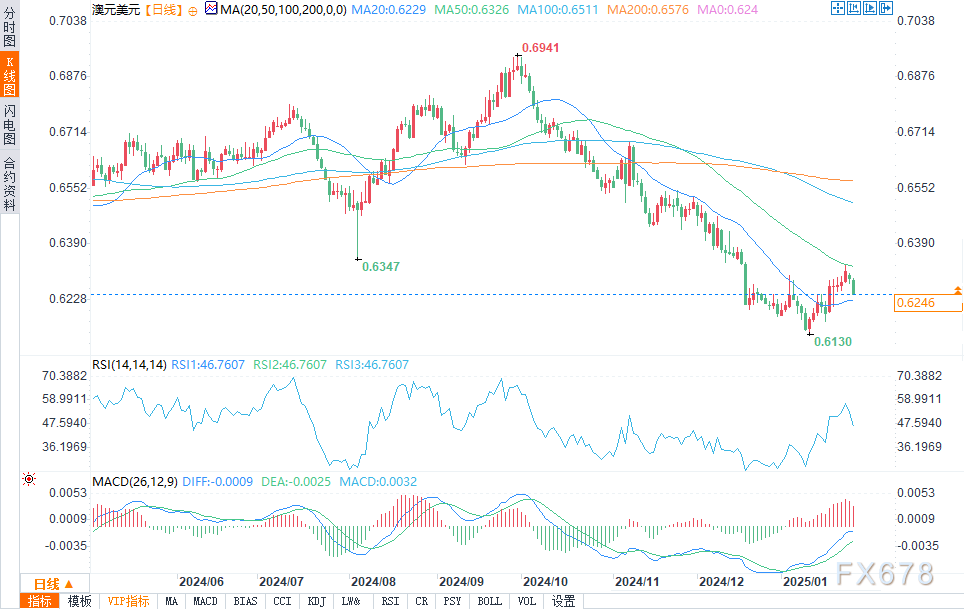Click the orange circle icon beside 日线 label
964x609 pixels.
[x=192, y=11]
